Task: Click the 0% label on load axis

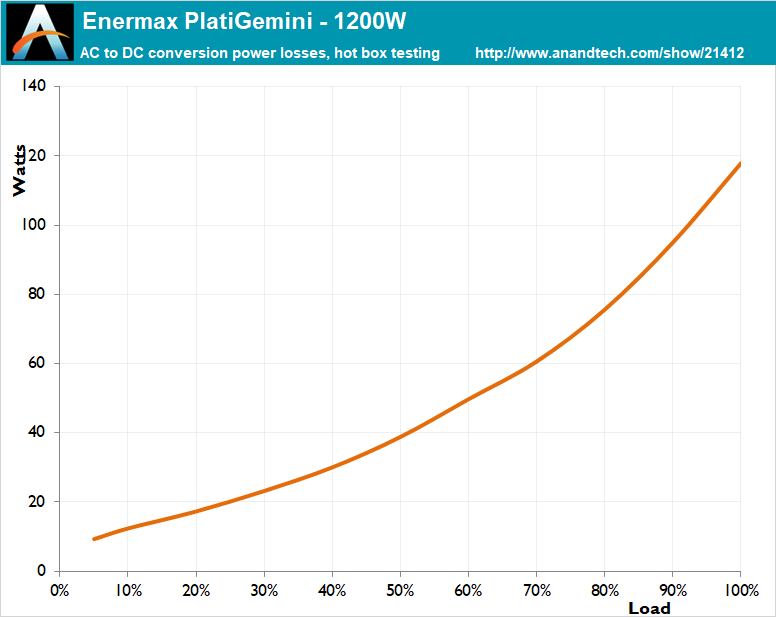Action: 59,590
